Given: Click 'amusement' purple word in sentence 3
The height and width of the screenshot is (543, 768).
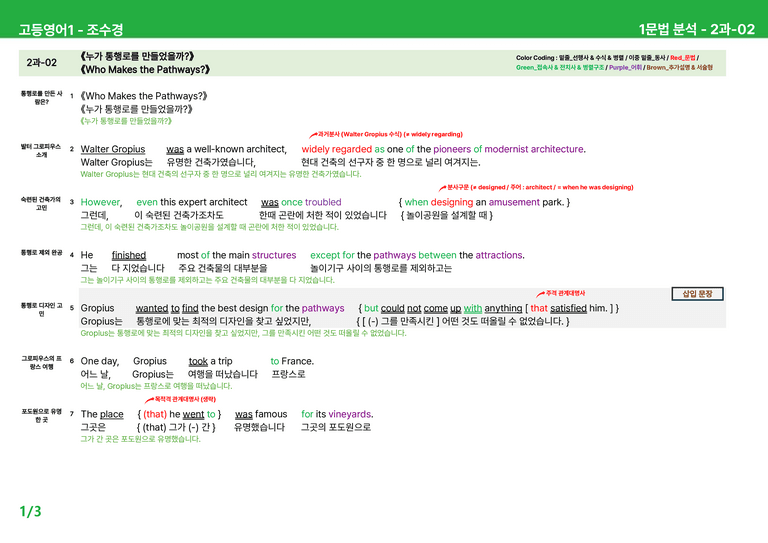Looking at the screenshot, I should [x=514, y=202].
